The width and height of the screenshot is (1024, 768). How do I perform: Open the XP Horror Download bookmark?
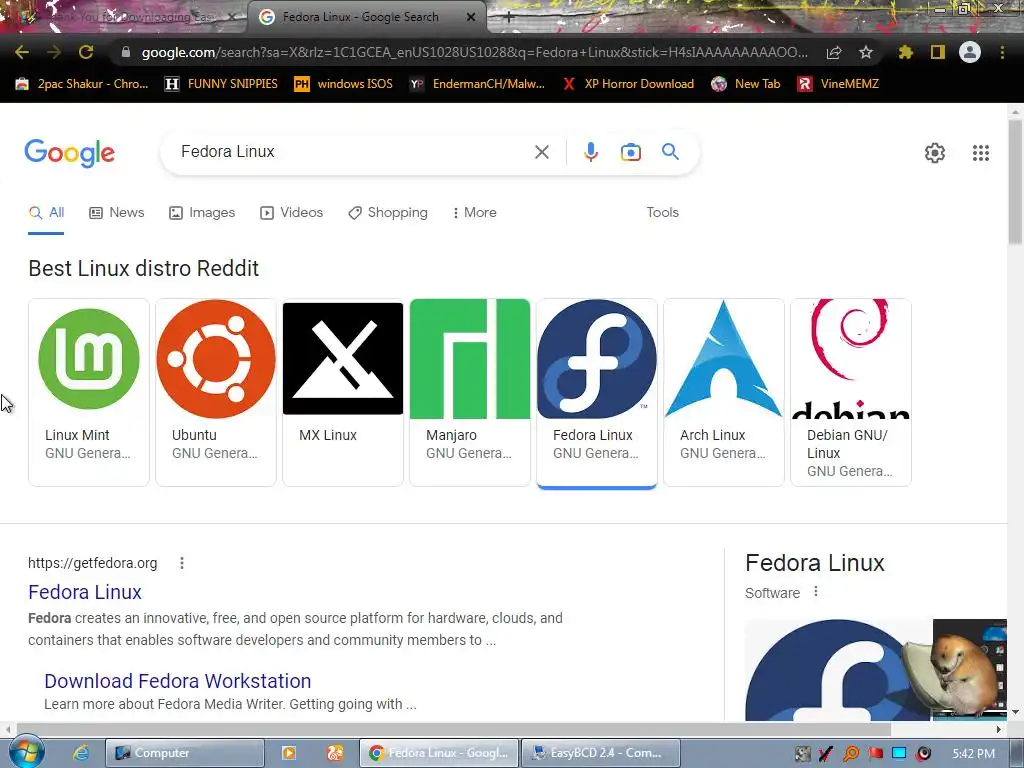pos(628,84)
